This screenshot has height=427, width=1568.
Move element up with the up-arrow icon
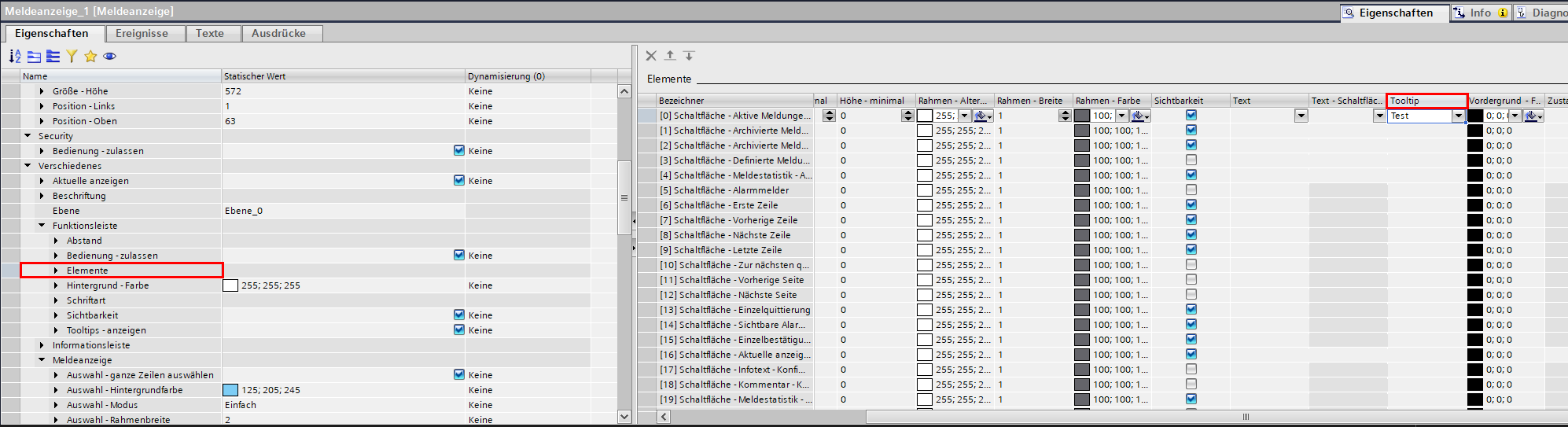pyautogui.click(x=670, y=56)
